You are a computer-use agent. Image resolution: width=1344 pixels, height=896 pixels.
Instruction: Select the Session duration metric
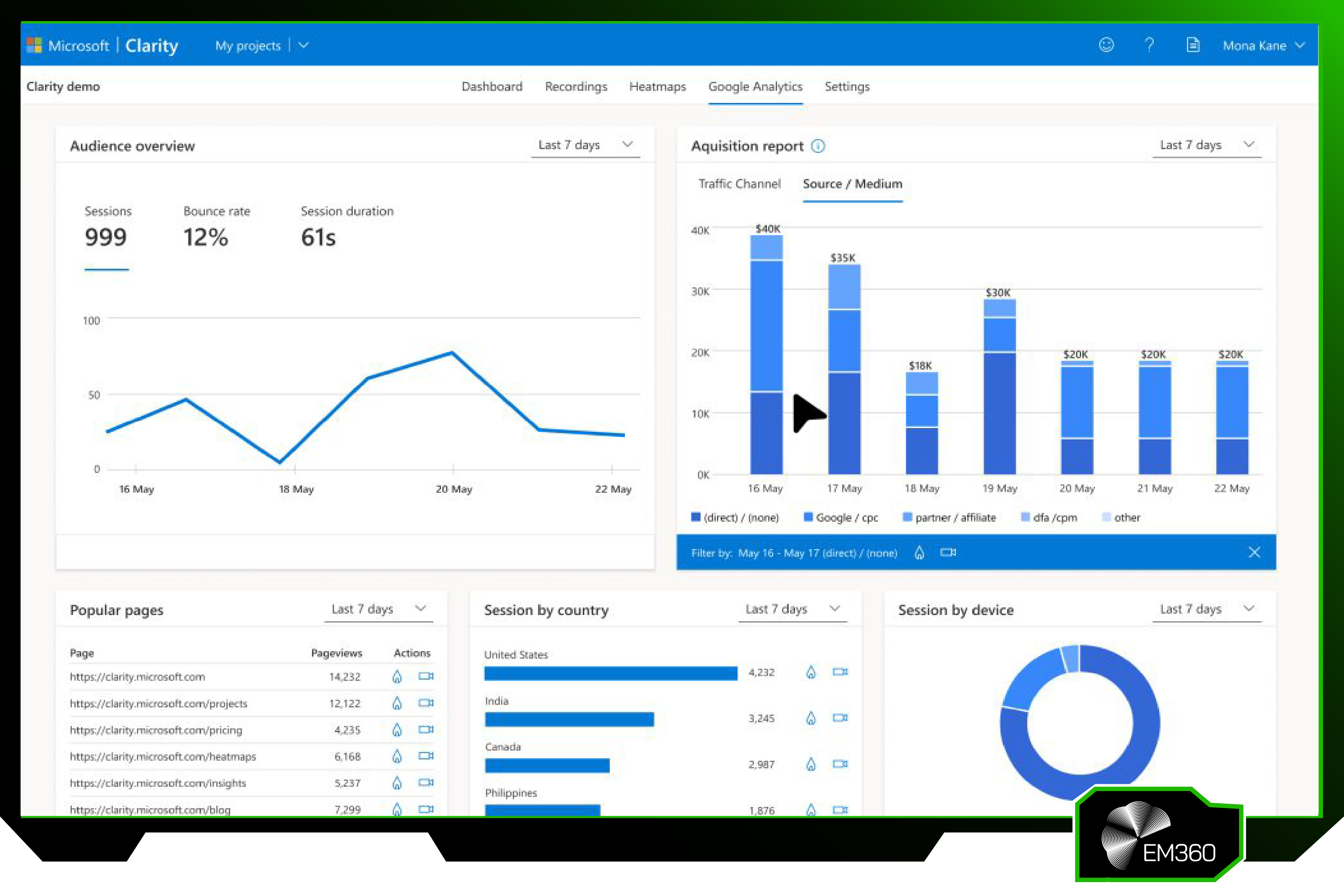coord(346,227)
